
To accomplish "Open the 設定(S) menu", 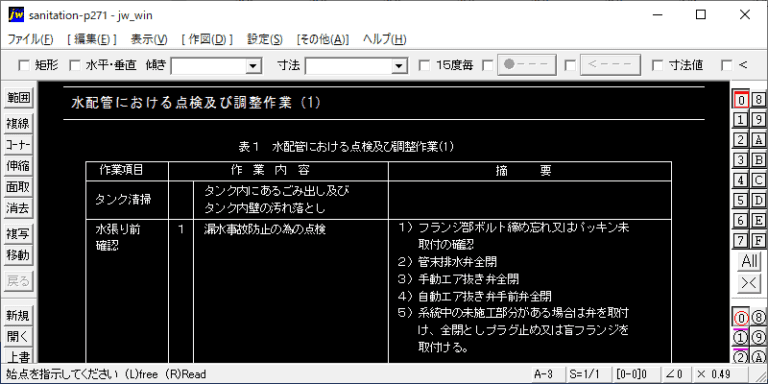I will [264, 40].
